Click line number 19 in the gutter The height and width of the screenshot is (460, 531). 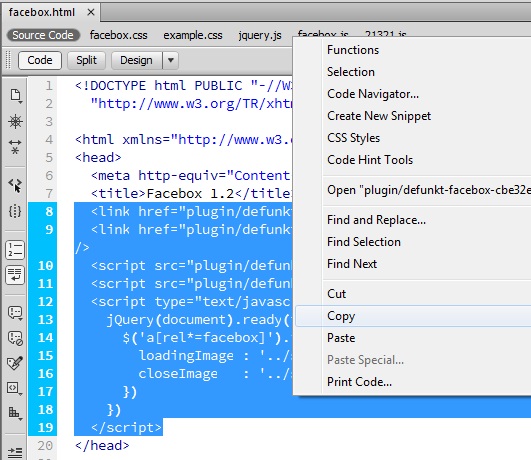tap(45, 427)
